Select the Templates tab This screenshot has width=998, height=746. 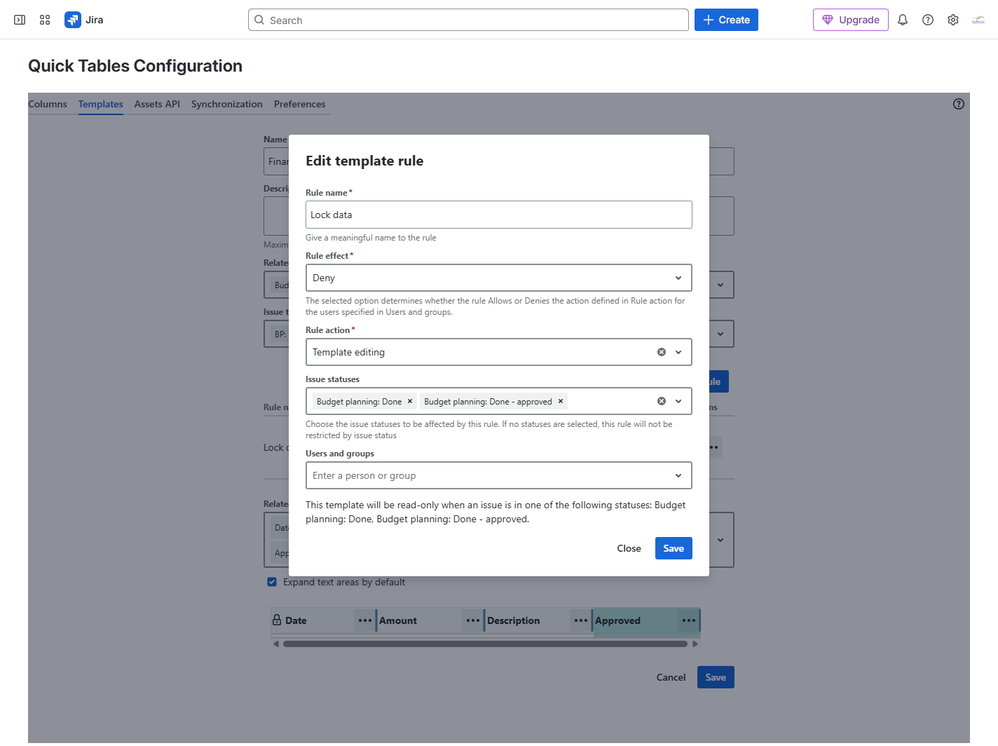[101, 104]
